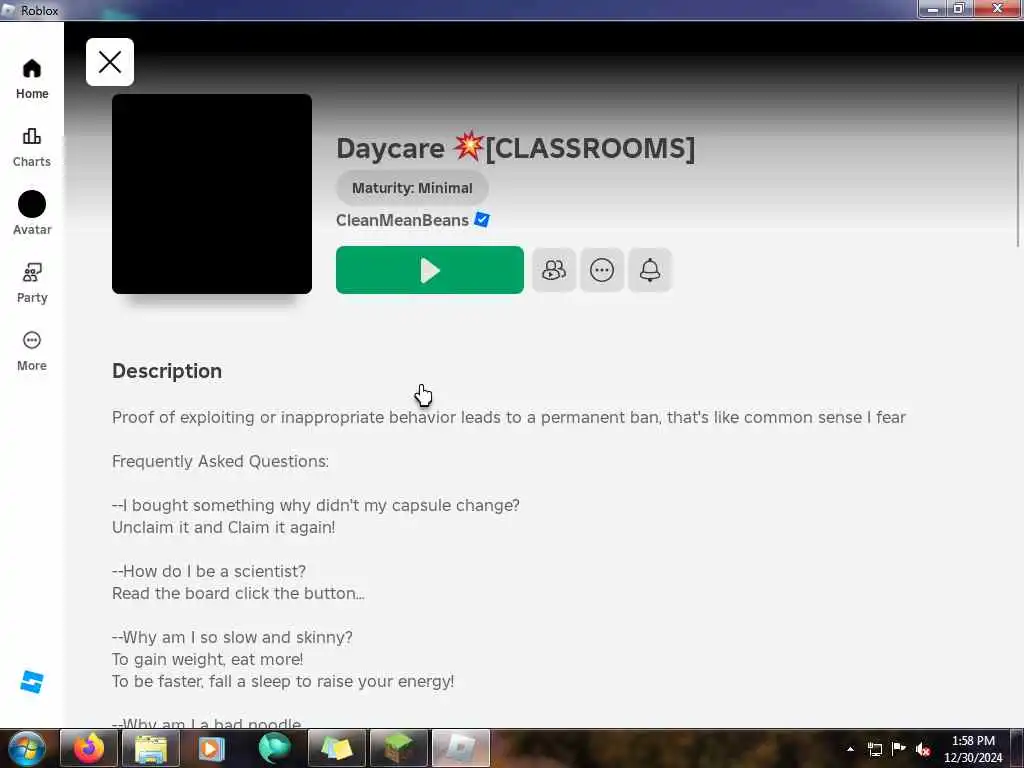Go to Home in Roblox sidebar

tap(31, 79)
